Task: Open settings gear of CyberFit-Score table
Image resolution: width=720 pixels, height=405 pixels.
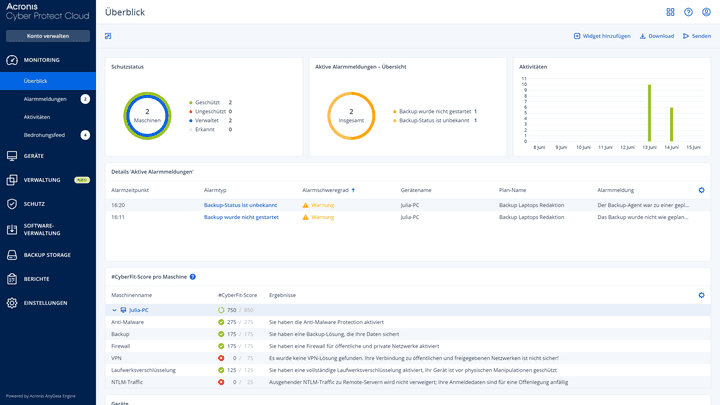Action: [701, 295]
